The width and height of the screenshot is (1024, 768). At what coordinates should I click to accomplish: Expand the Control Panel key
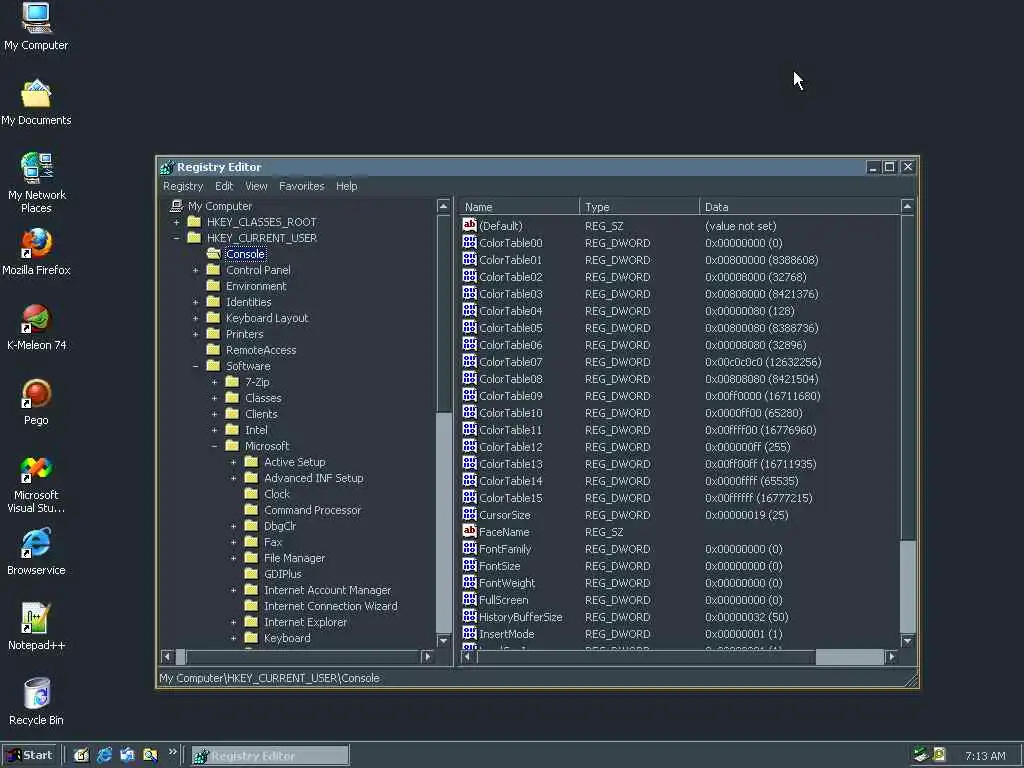tap(195, 270)
